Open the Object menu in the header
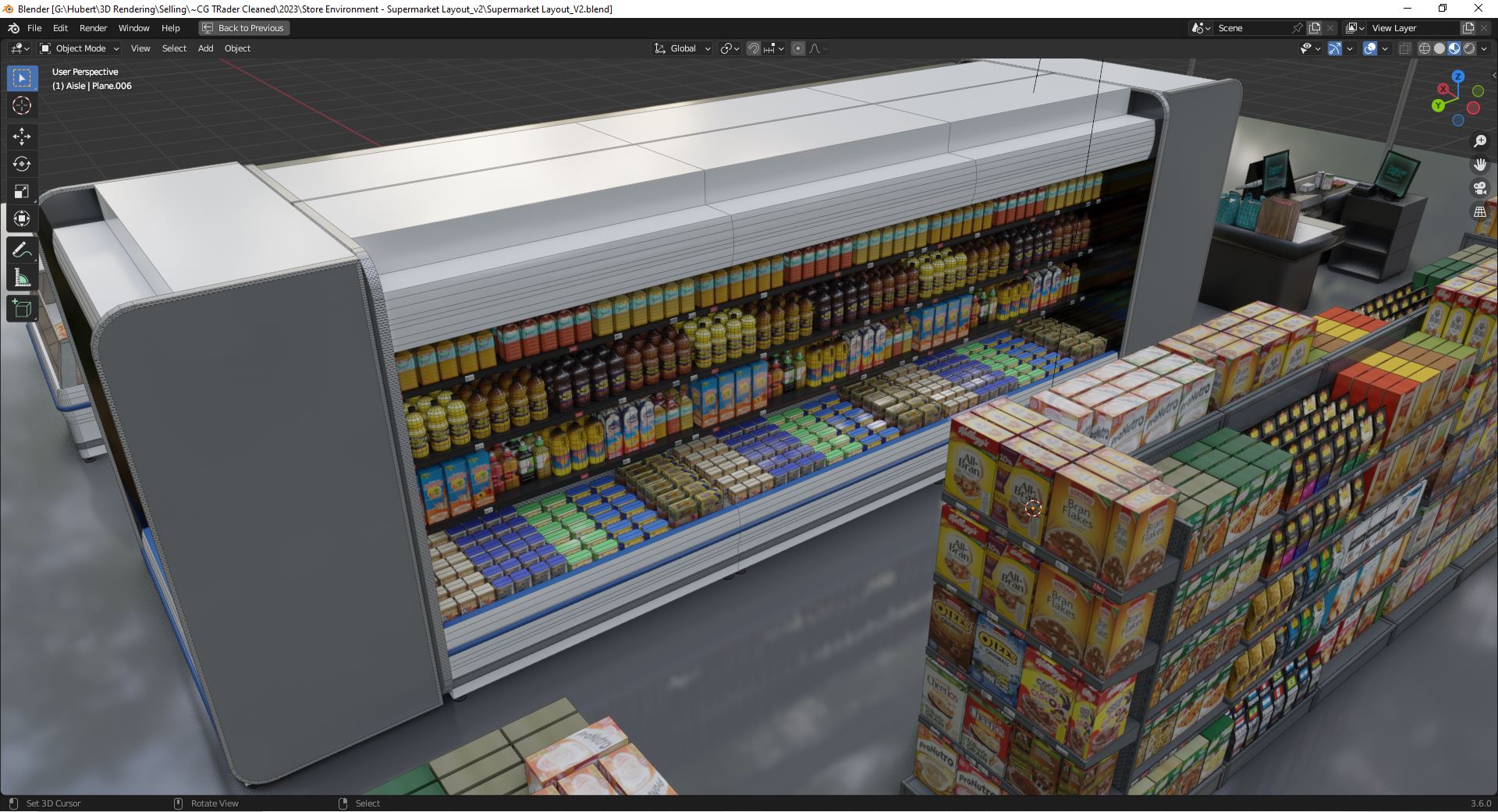The width and height of the screenshot is (1498, 812). point(237,48)
